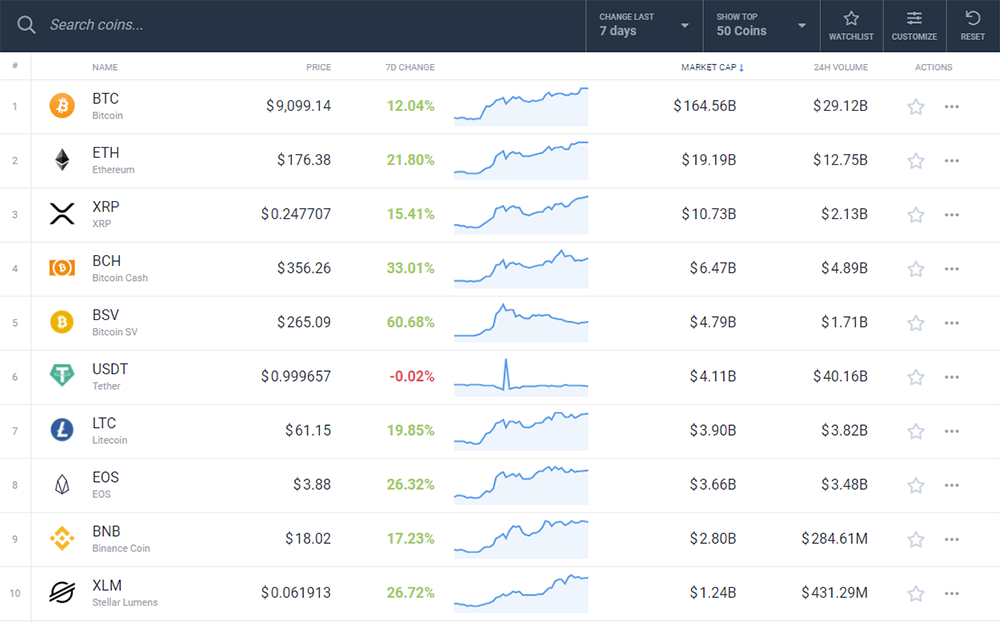Sort by the 24H Volume column header
This screenshot has width=1000, height=623.
click(x=841, y=67)
